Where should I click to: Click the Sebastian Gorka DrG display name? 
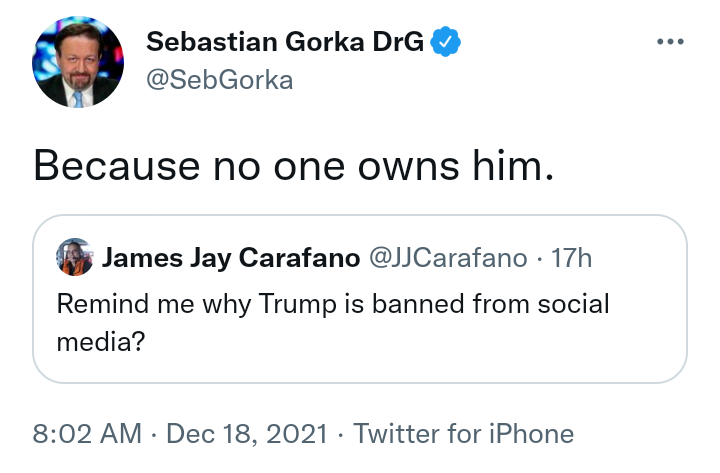tap(285, 42)
